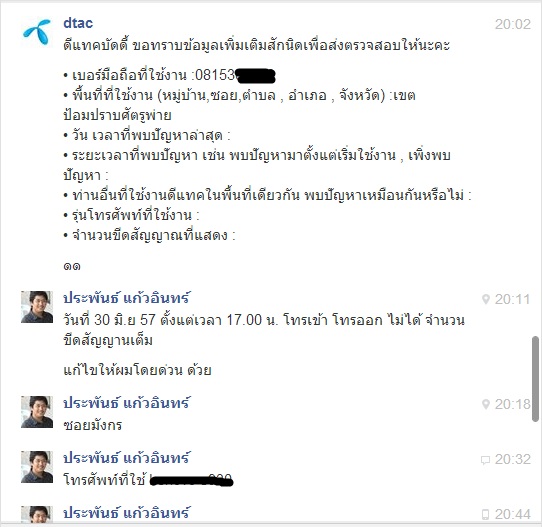Click the dtac blue logo avatar
This screenshot has width=542, height=527.
[37, 32]
